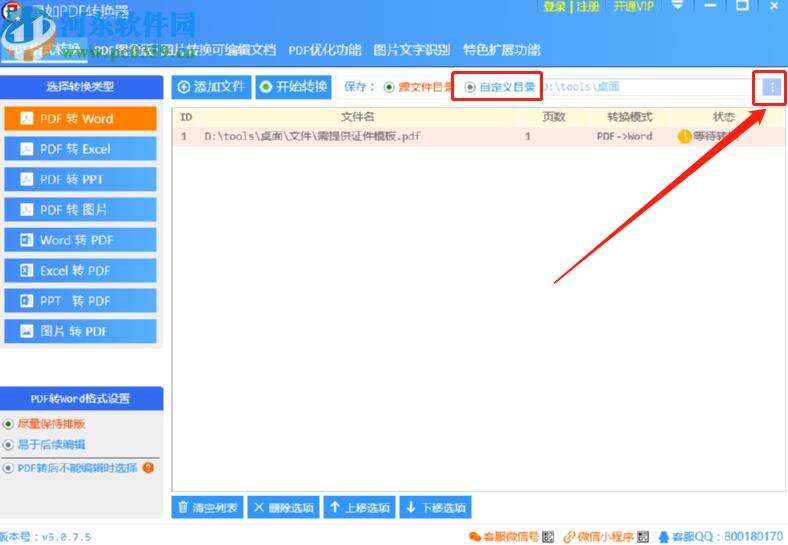Screen dimensions: 788x545
Task: Open 客服微信号 QR code icon
Action: click(x=548, y=537)
